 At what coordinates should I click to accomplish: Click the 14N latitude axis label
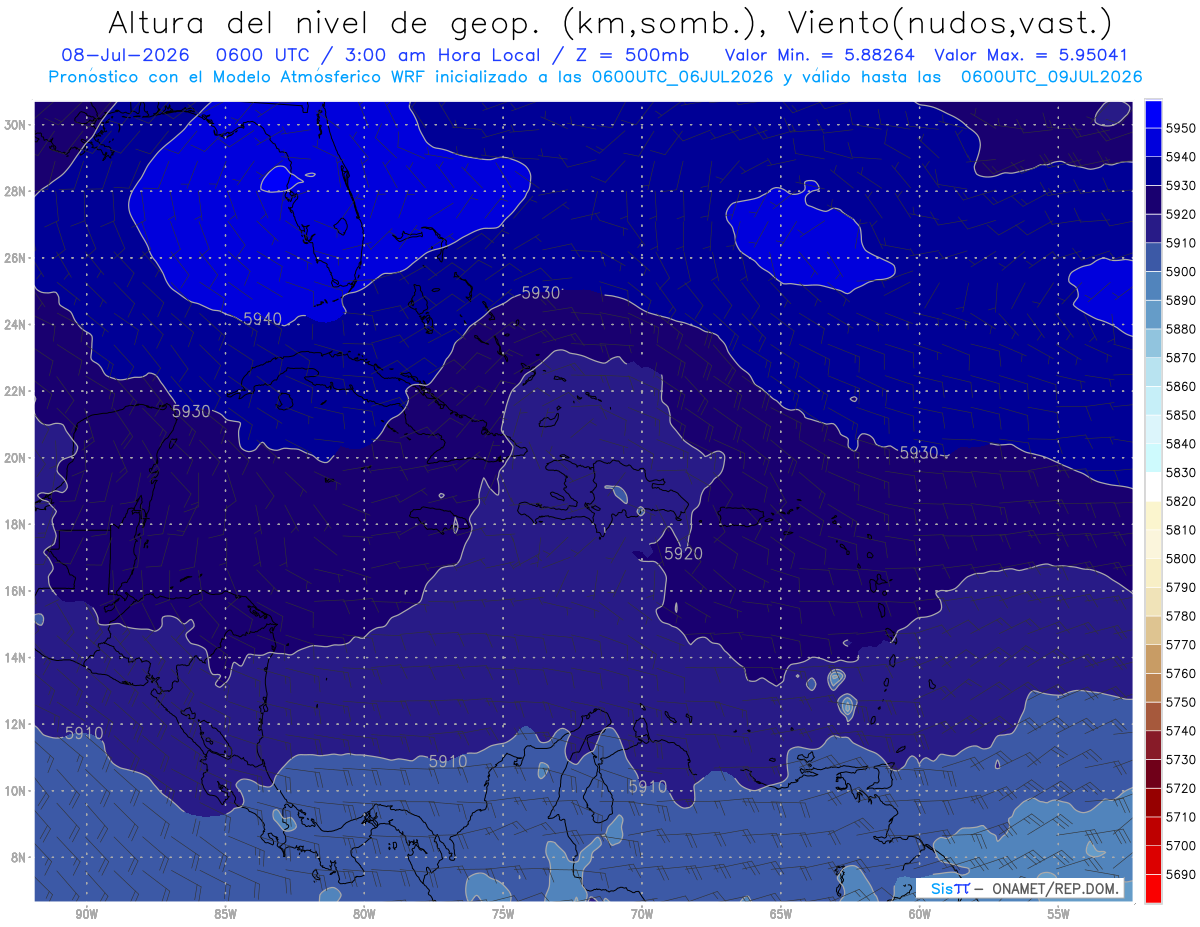15,657
